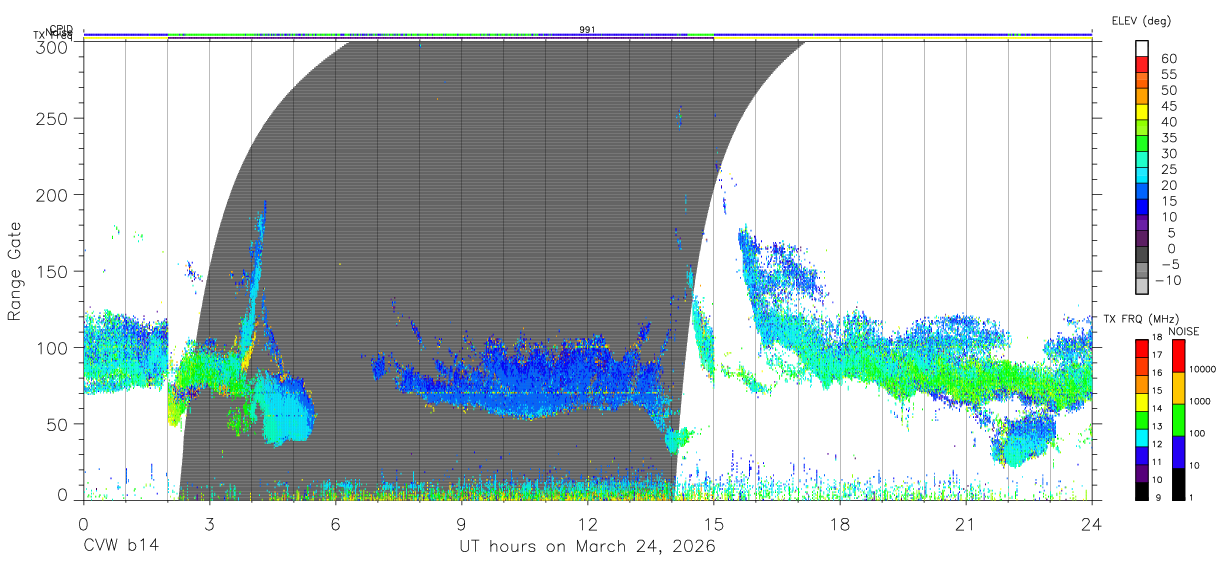
Task: Click the '9' tick on UT hours axis
Action: click(461, 523)
